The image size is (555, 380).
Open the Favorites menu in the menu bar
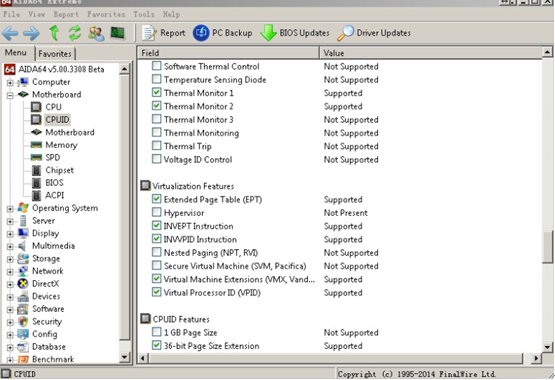tap(106, 15)
